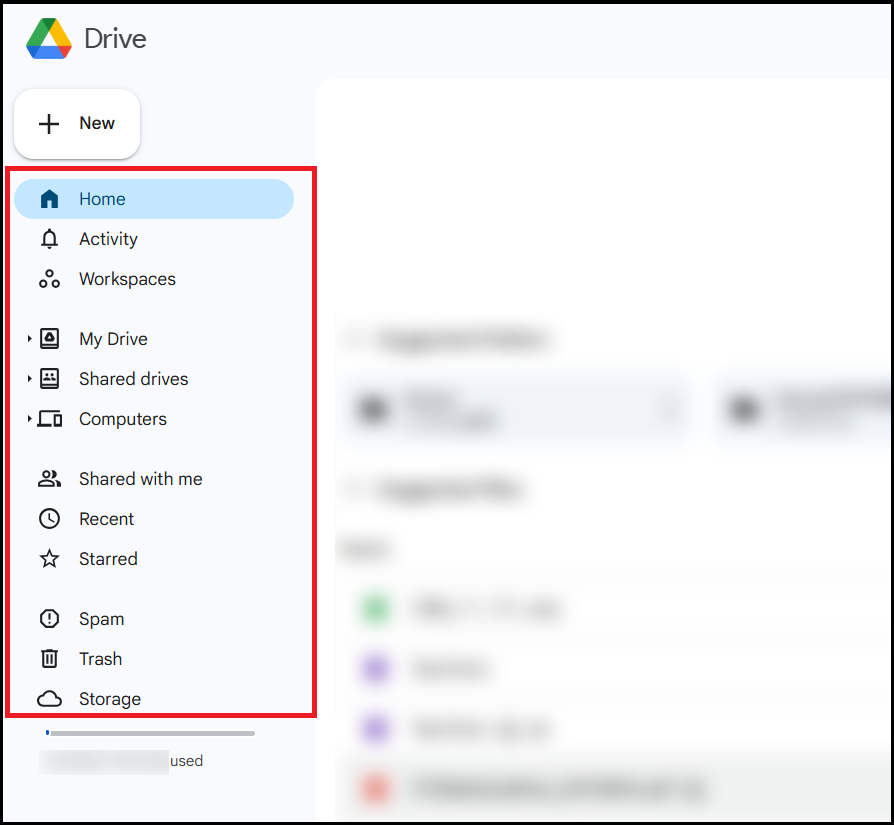Click the Workspaces circles icon
Viewport: 894px width, 825px height.
click(x=49, y=279)
